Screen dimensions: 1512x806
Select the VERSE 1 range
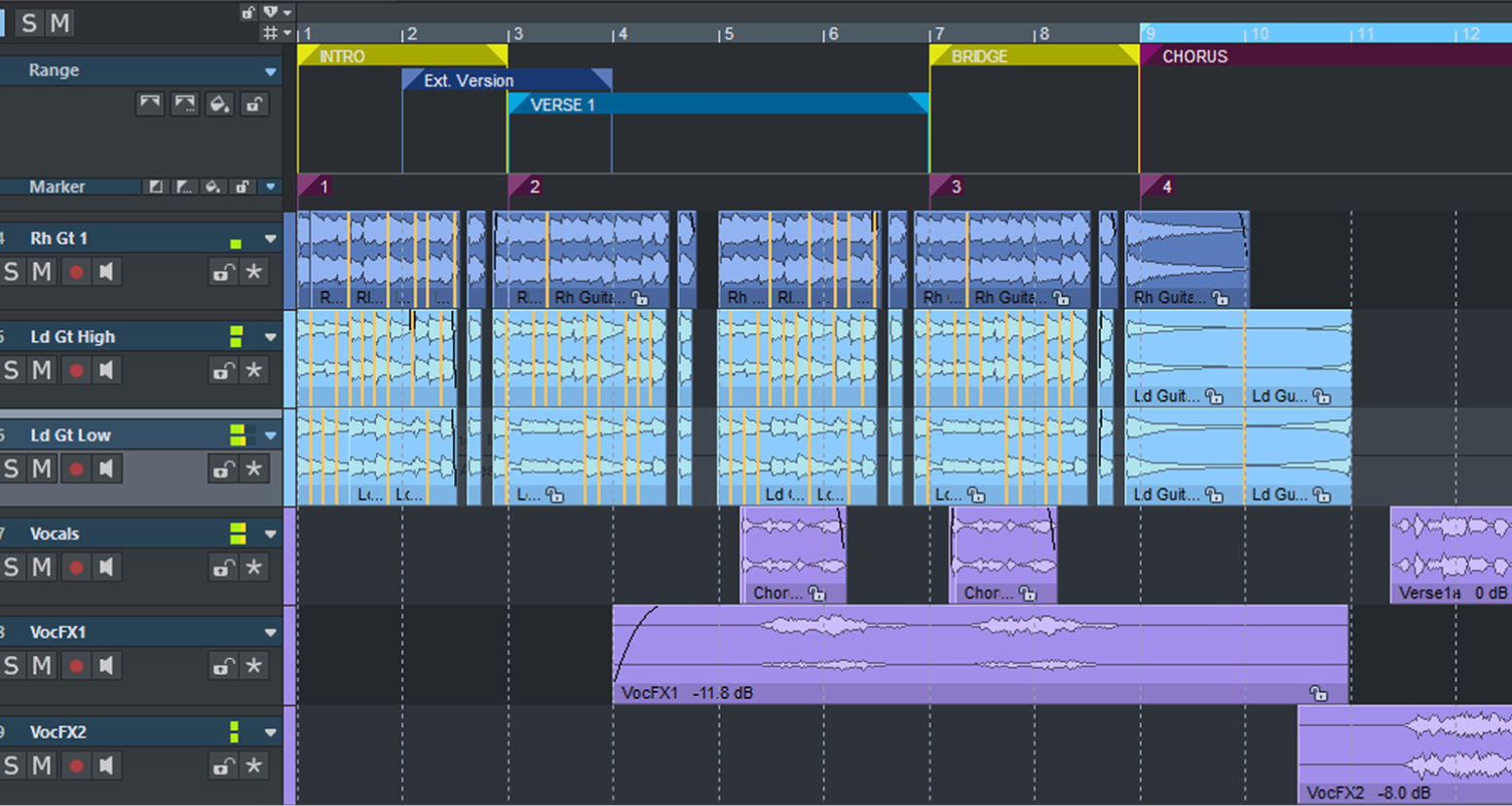718,103
